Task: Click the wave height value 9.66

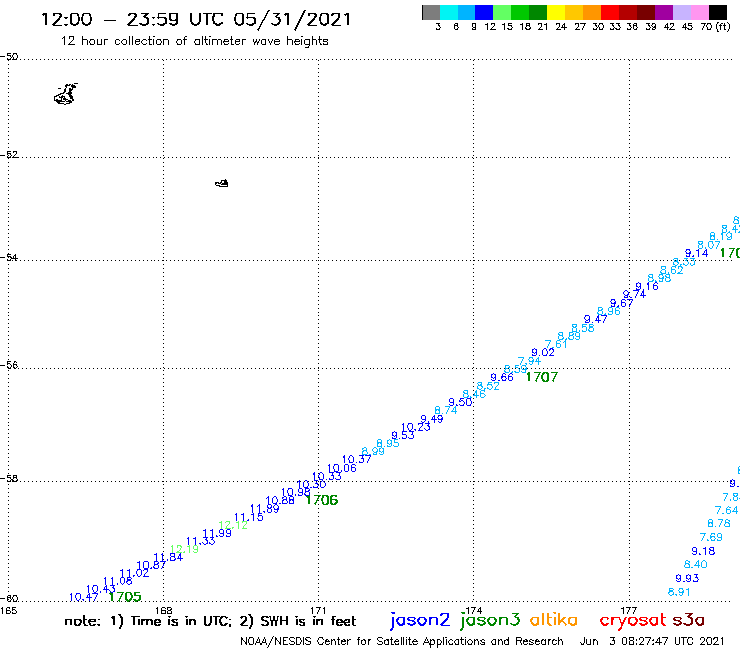Action: click(502, 377)
